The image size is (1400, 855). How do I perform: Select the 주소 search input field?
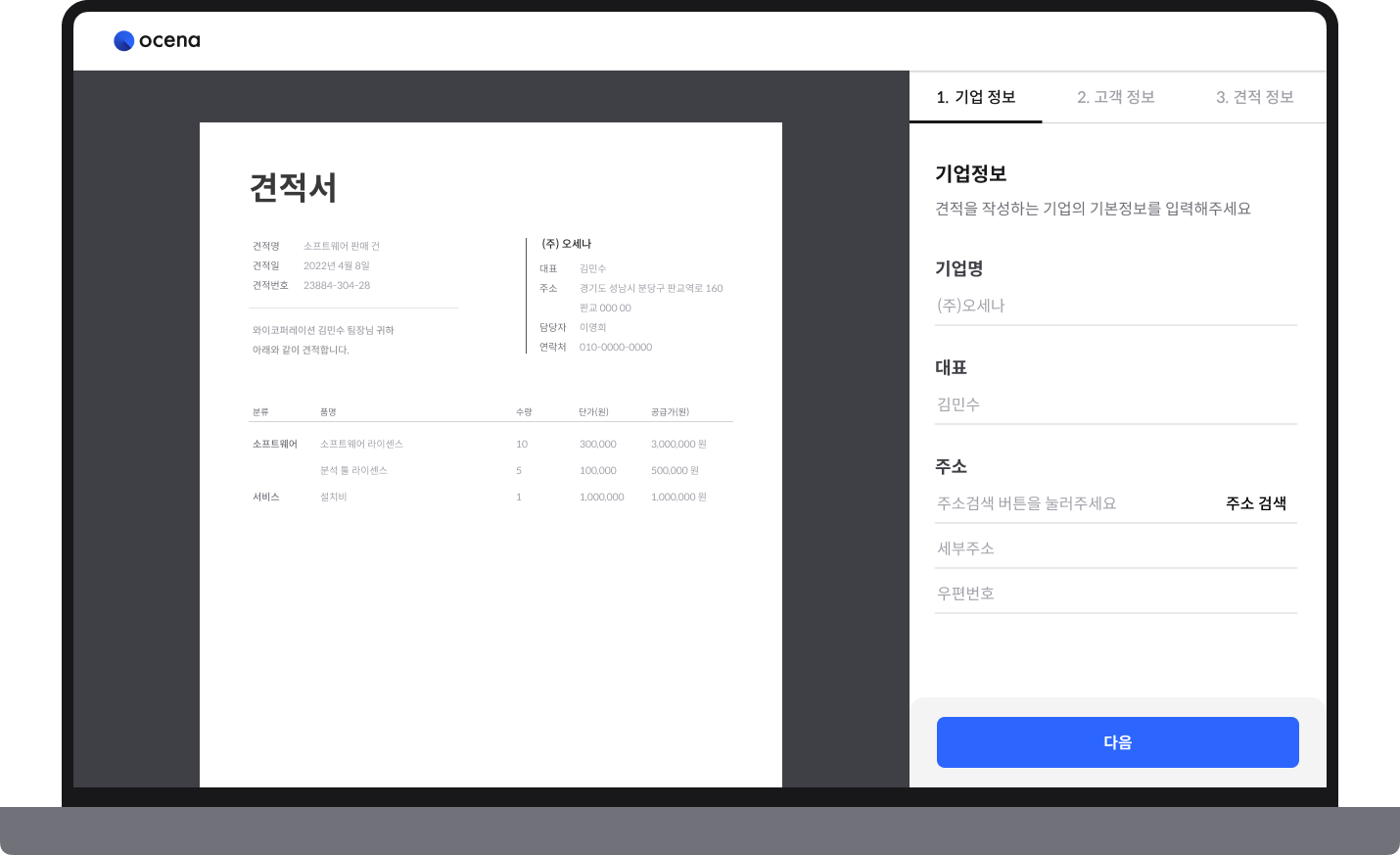pos(1067,502)
